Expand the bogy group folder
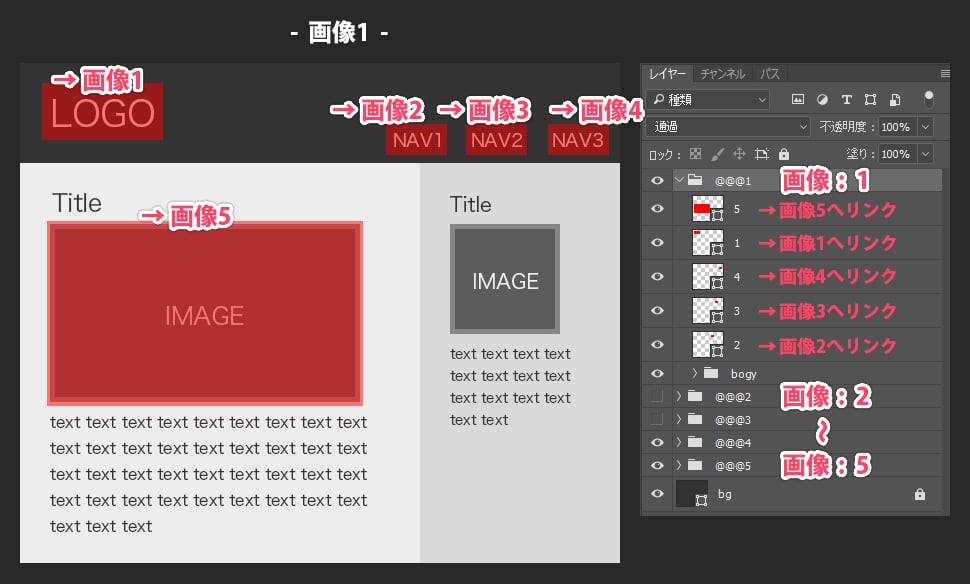Screen dimensions: 970x584 coord(695,373)
